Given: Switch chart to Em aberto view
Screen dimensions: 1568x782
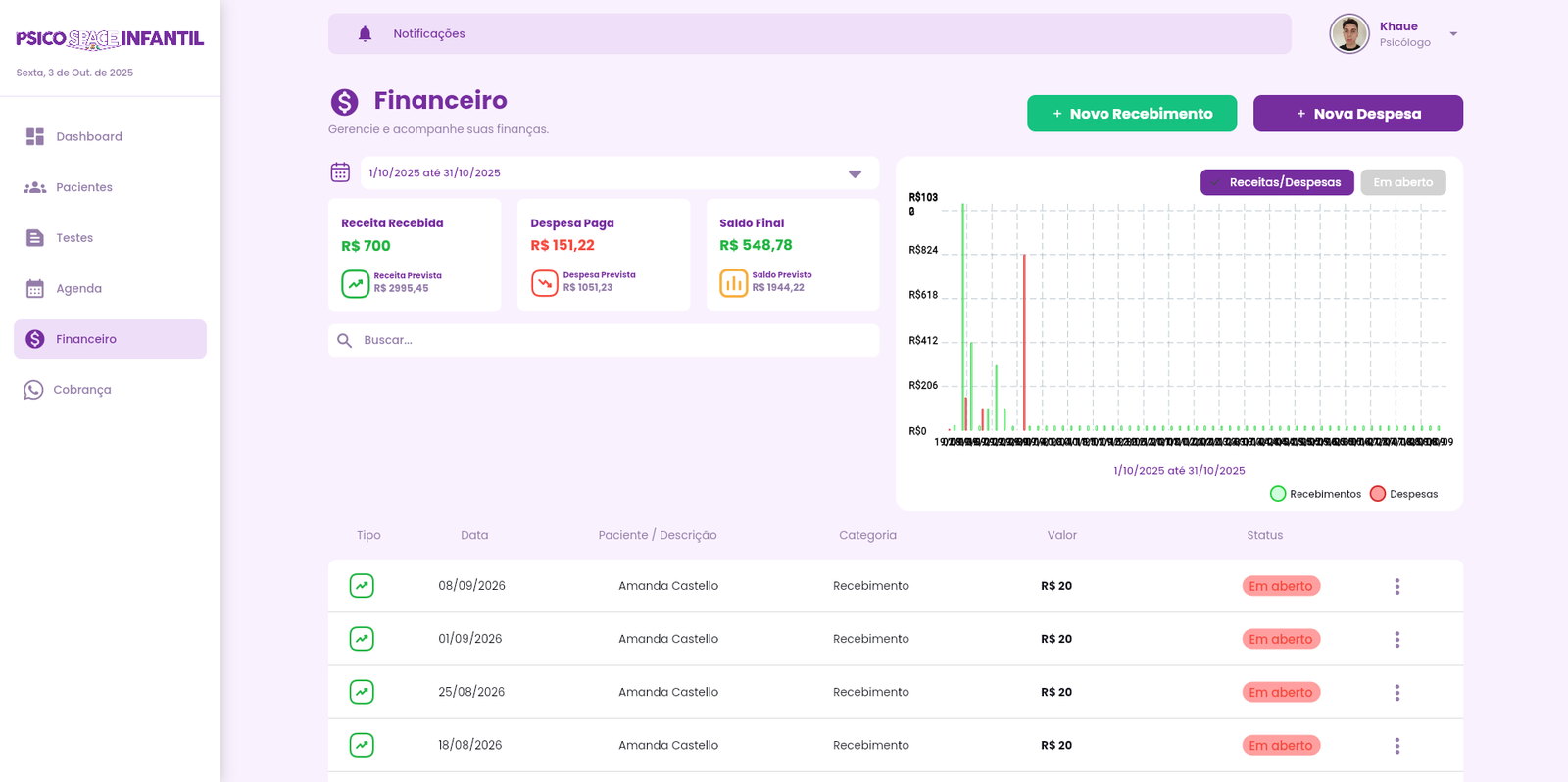Looking at the screenshot, I should click(1402, 182).
